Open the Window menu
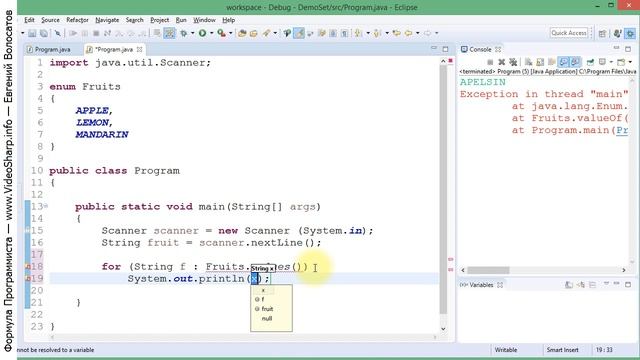 point(204,20)
